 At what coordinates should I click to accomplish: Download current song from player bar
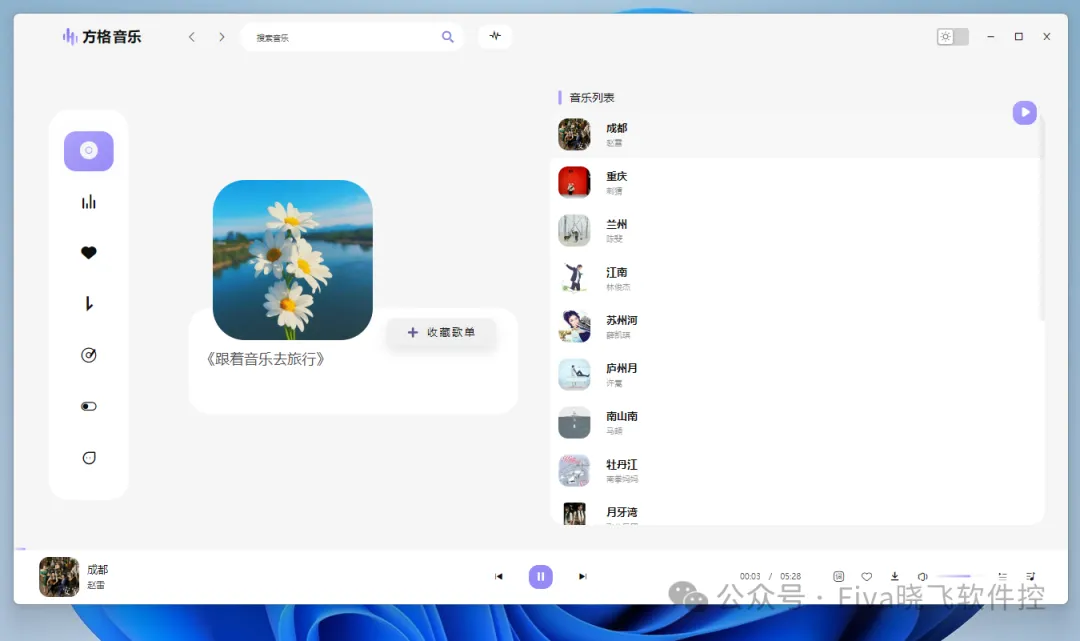click(895, 576)
